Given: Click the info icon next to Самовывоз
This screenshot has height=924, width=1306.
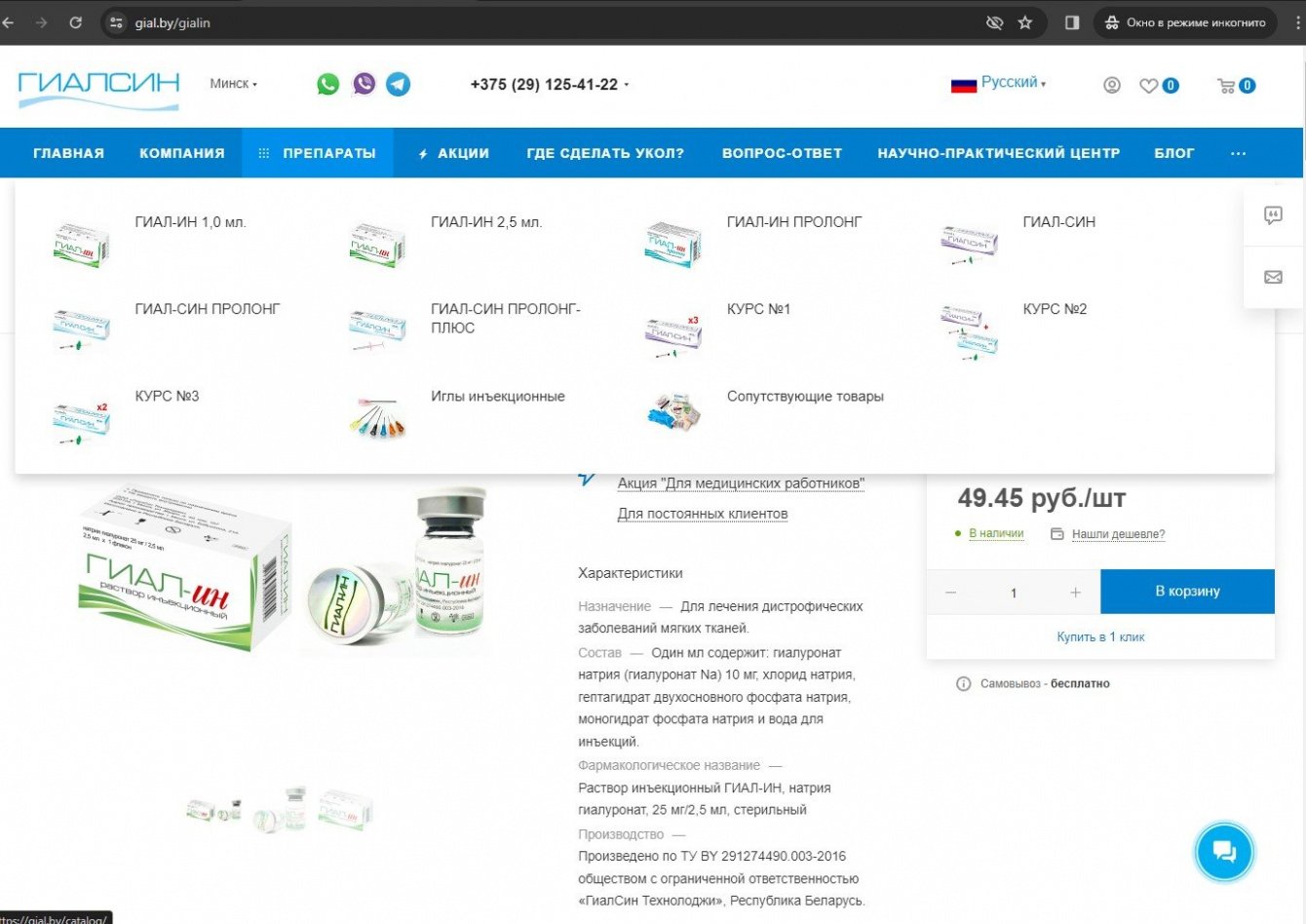Looking at the screenshot, I should click(x=964, y=683).
